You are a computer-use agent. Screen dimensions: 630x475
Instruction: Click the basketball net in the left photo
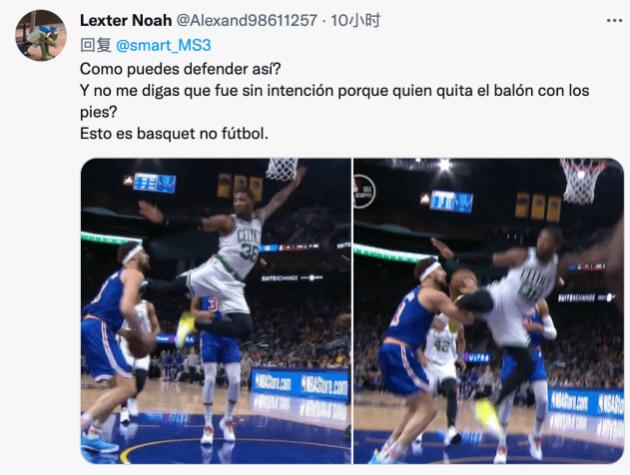pyautogui.click(x=282, y=169)
